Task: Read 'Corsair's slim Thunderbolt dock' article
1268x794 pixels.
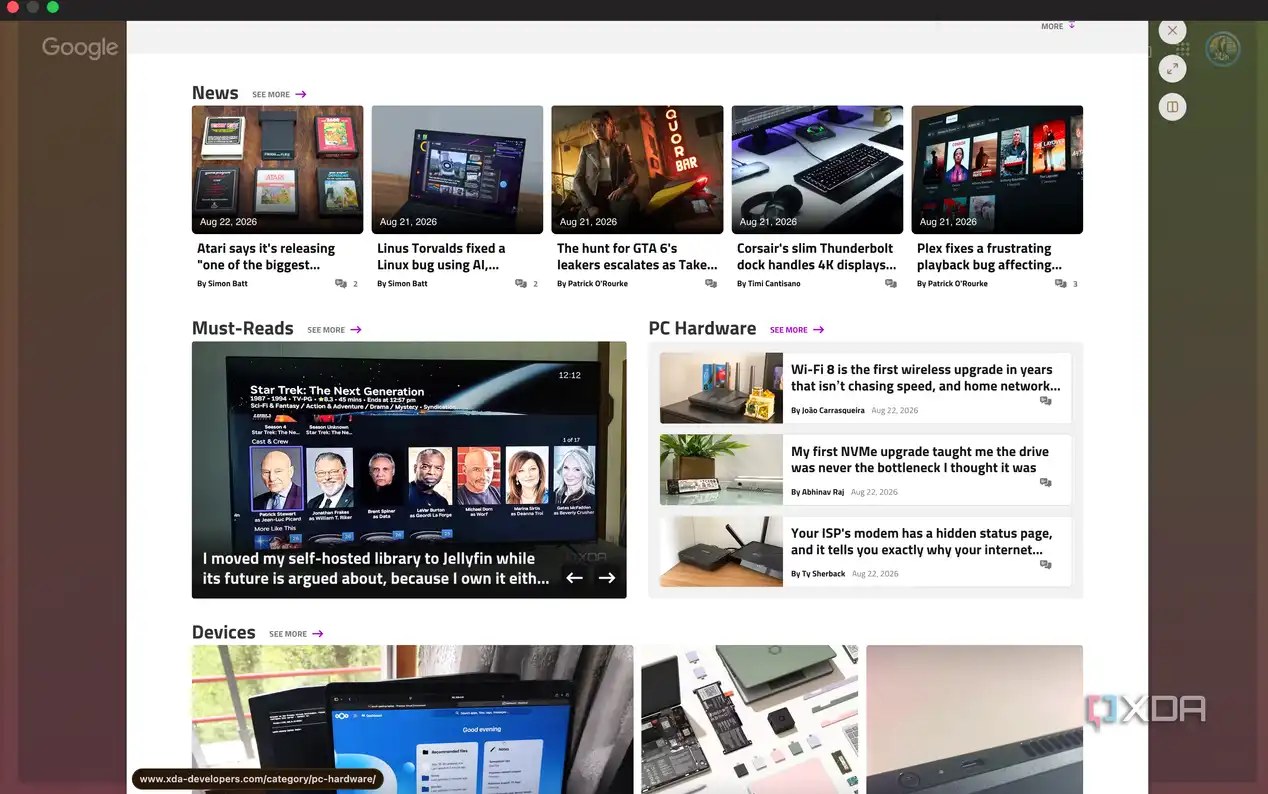Action: (817, 256)
